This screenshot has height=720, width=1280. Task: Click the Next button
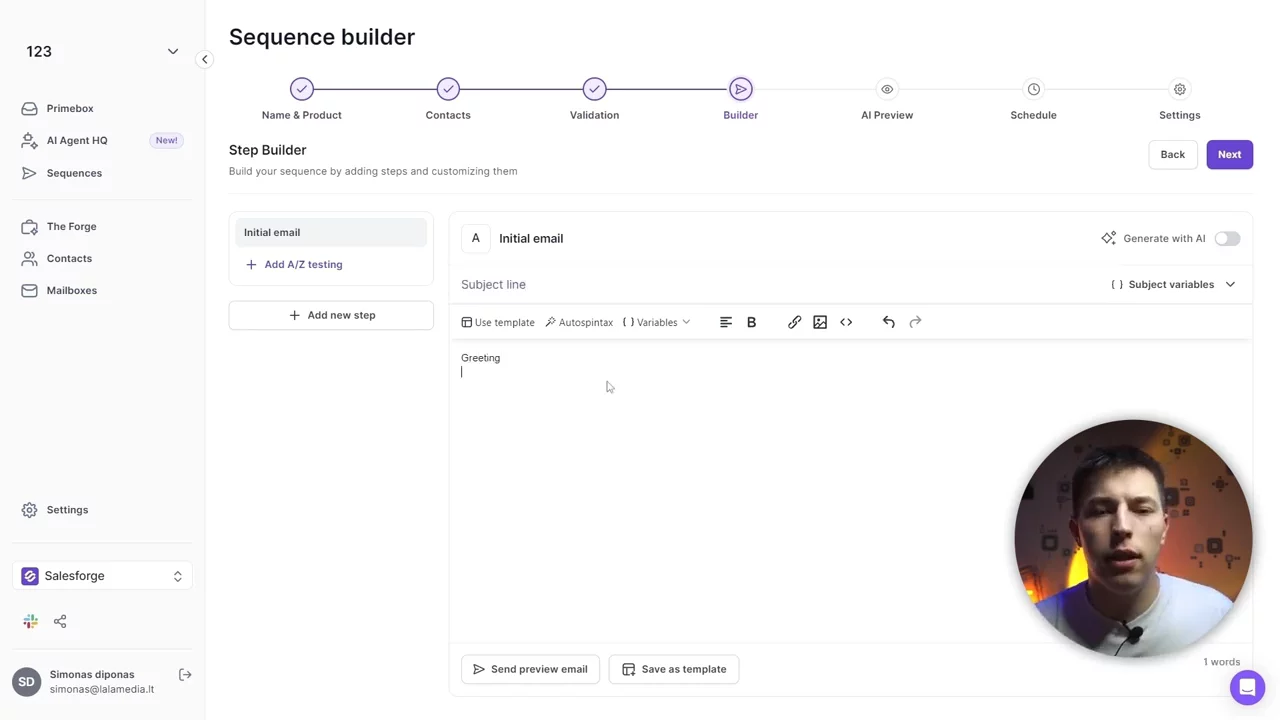1229,154
